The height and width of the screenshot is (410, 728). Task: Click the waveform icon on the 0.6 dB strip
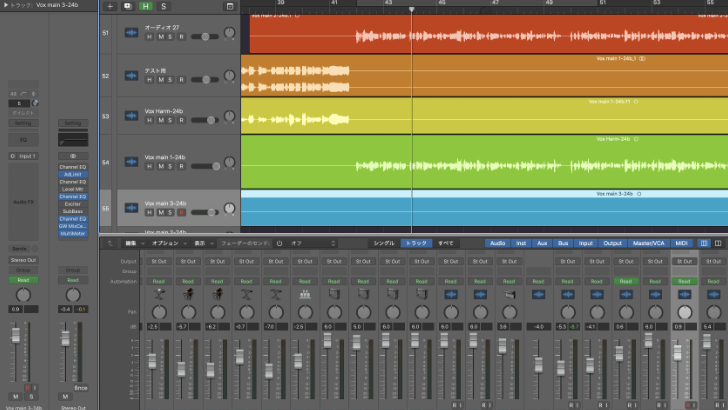tap(626, 294)
